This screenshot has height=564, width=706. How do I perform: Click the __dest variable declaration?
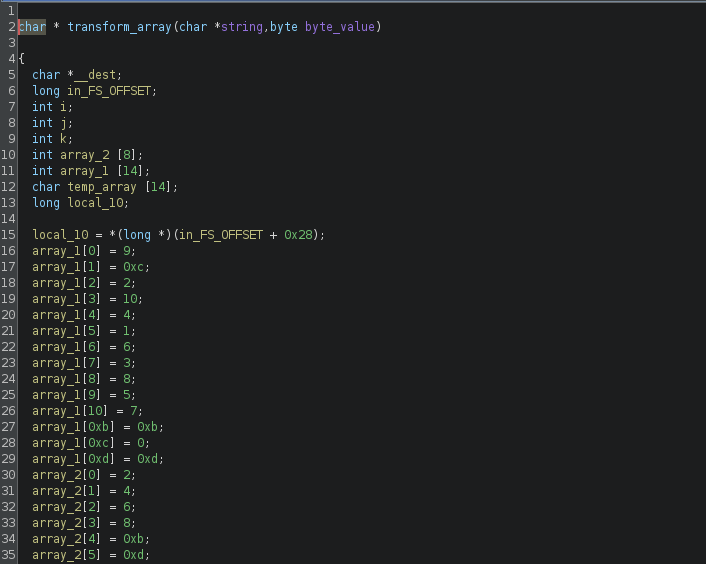pos(98,75)
